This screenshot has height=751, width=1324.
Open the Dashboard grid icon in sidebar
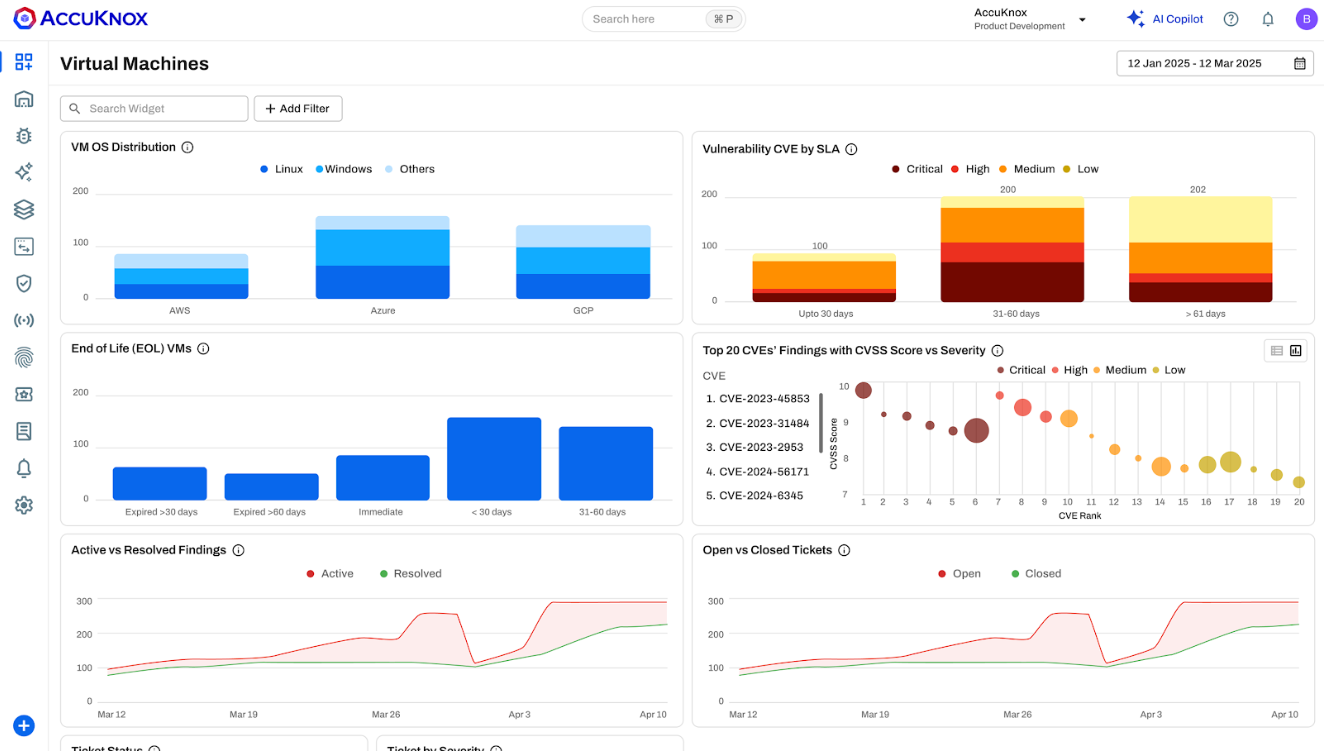pyautogui.click(x=24, y=62)
